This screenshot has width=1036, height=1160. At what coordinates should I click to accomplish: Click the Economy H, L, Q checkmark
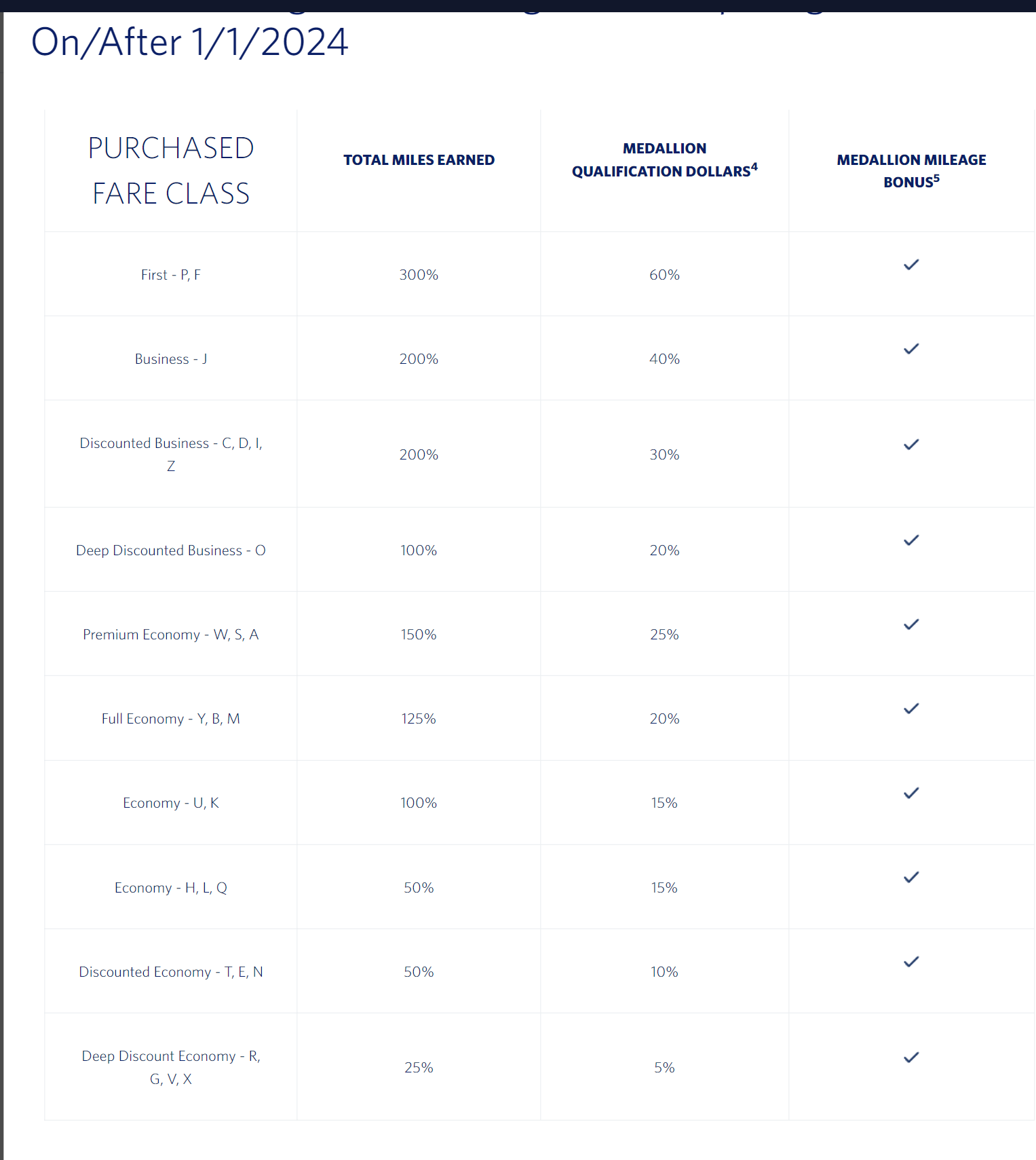(x=911, y=877)
